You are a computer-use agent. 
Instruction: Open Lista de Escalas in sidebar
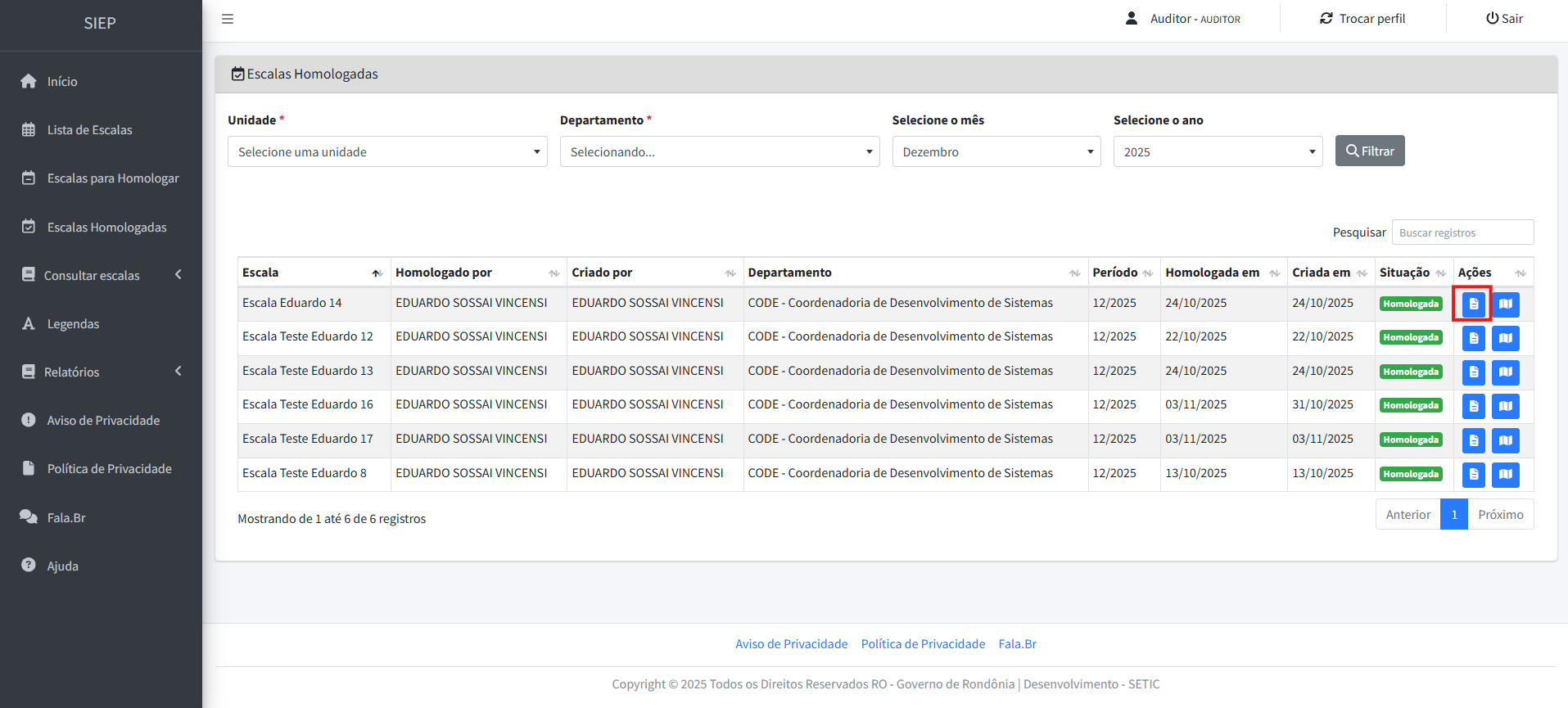coord(89,130)
